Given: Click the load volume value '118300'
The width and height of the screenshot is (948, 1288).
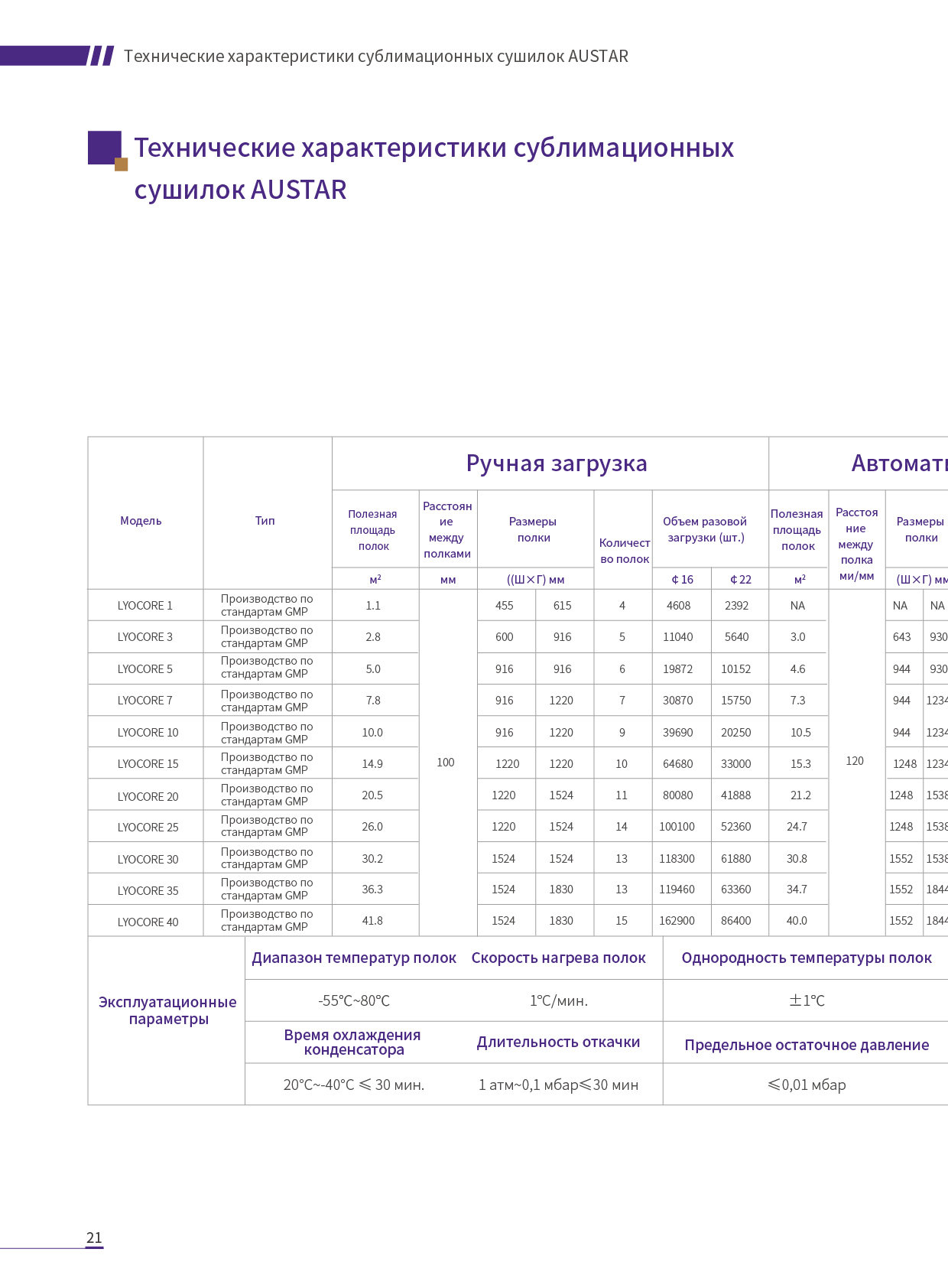Looking at the screenshot, I should 677,859.
